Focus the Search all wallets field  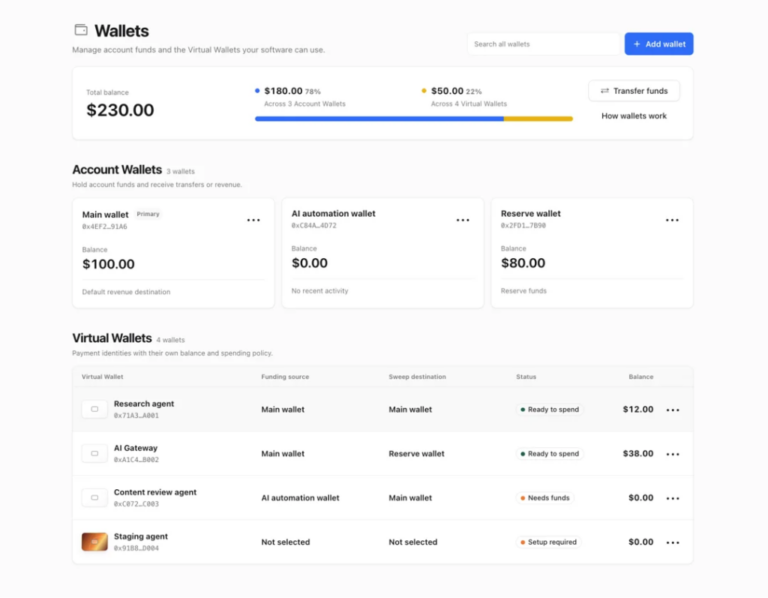click(x=543, y=44)
